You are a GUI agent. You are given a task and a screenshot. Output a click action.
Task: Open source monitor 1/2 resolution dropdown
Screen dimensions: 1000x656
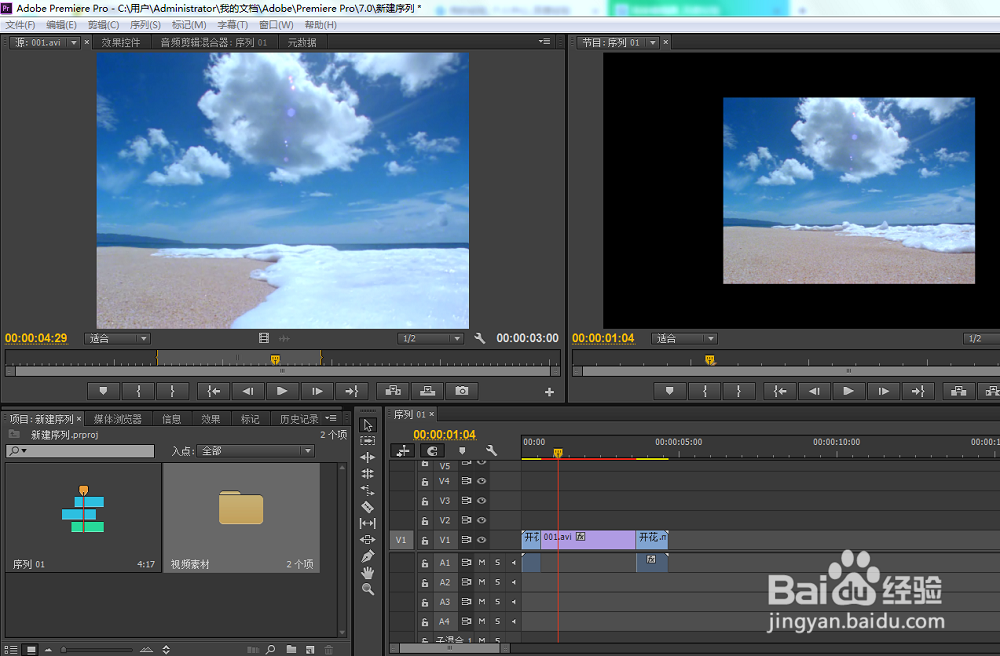pos(430,339)
